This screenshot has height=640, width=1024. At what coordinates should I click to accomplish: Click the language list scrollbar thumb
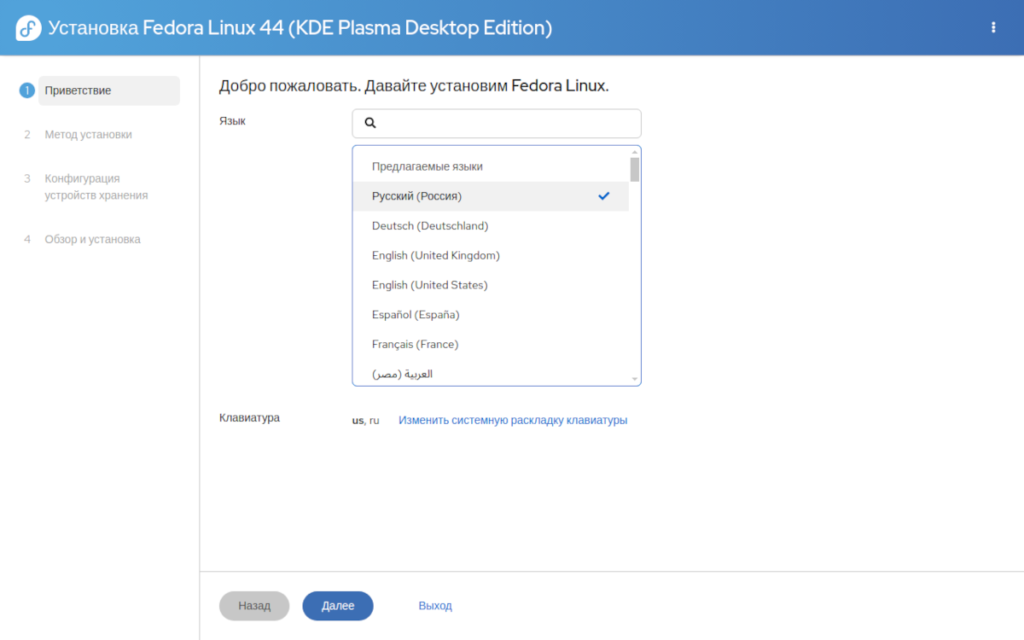pos(635,169)
